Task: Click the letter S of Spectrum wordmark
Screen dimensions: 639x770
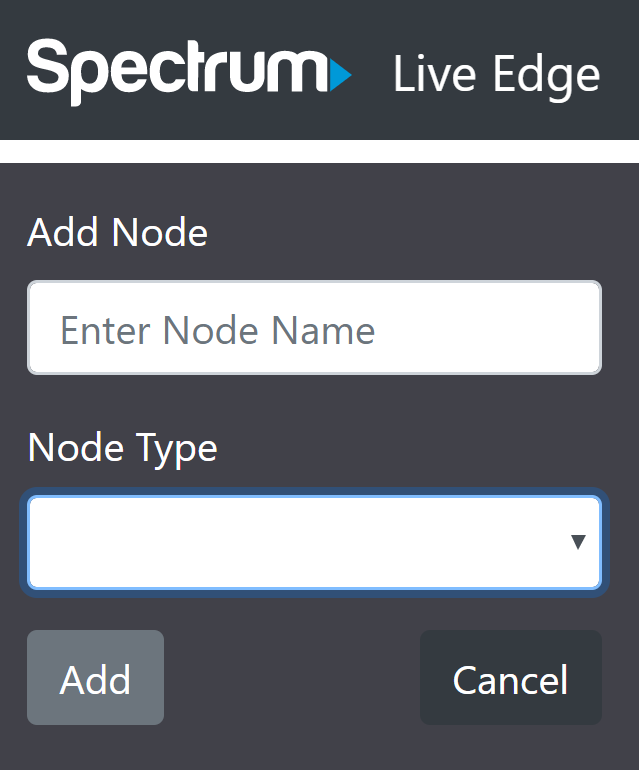Action: (x=47, y=66)
